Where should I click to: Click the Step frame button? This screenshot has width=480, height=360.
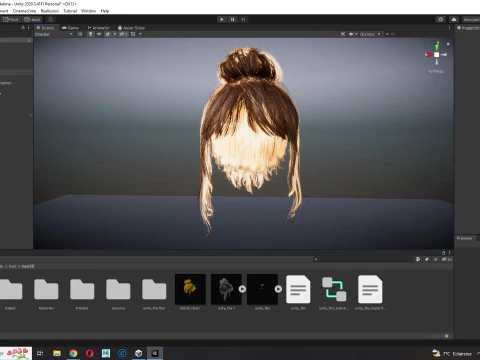tap(243, 19)
